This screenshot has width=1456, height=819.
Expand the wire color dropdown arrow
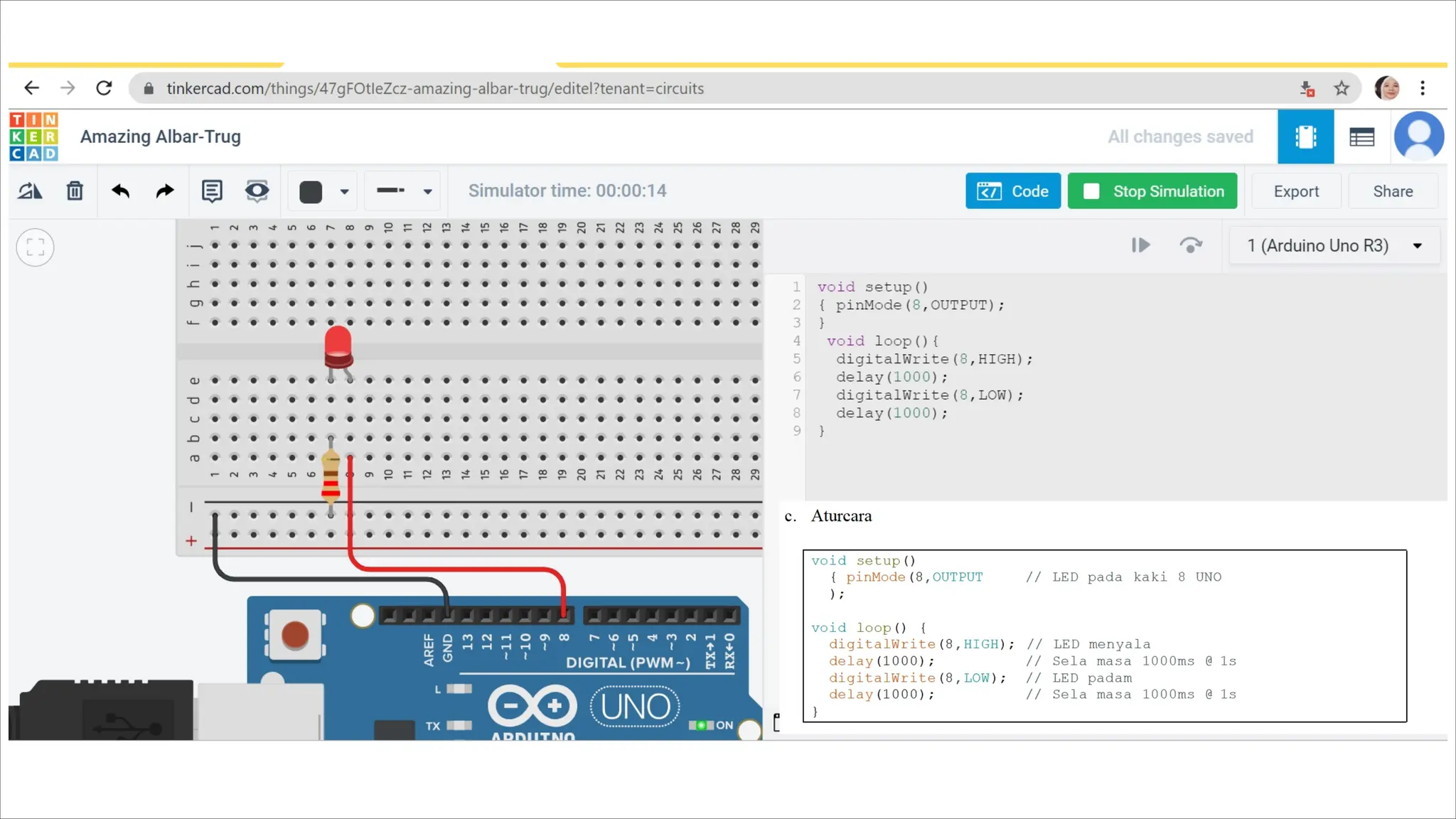click(x=345, y=192)
